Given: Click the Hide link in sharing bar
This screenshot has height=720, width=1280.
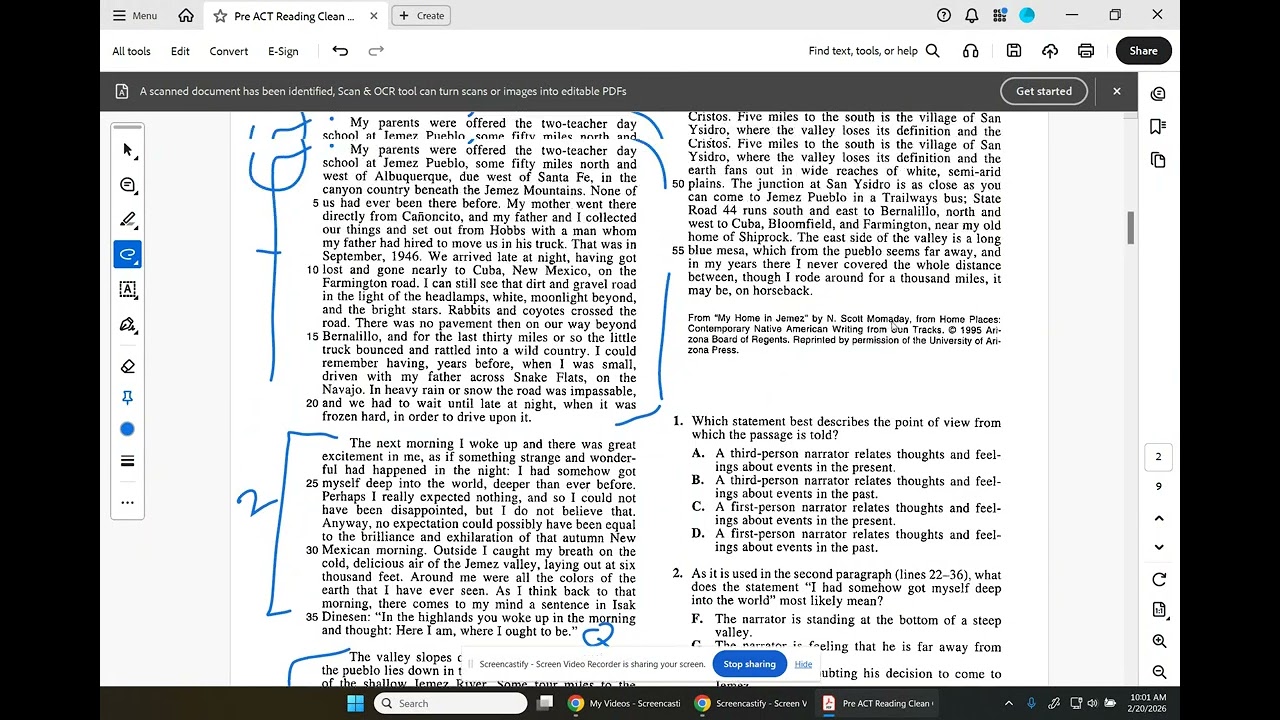Looking at the screenshot, I should (803, 664).
